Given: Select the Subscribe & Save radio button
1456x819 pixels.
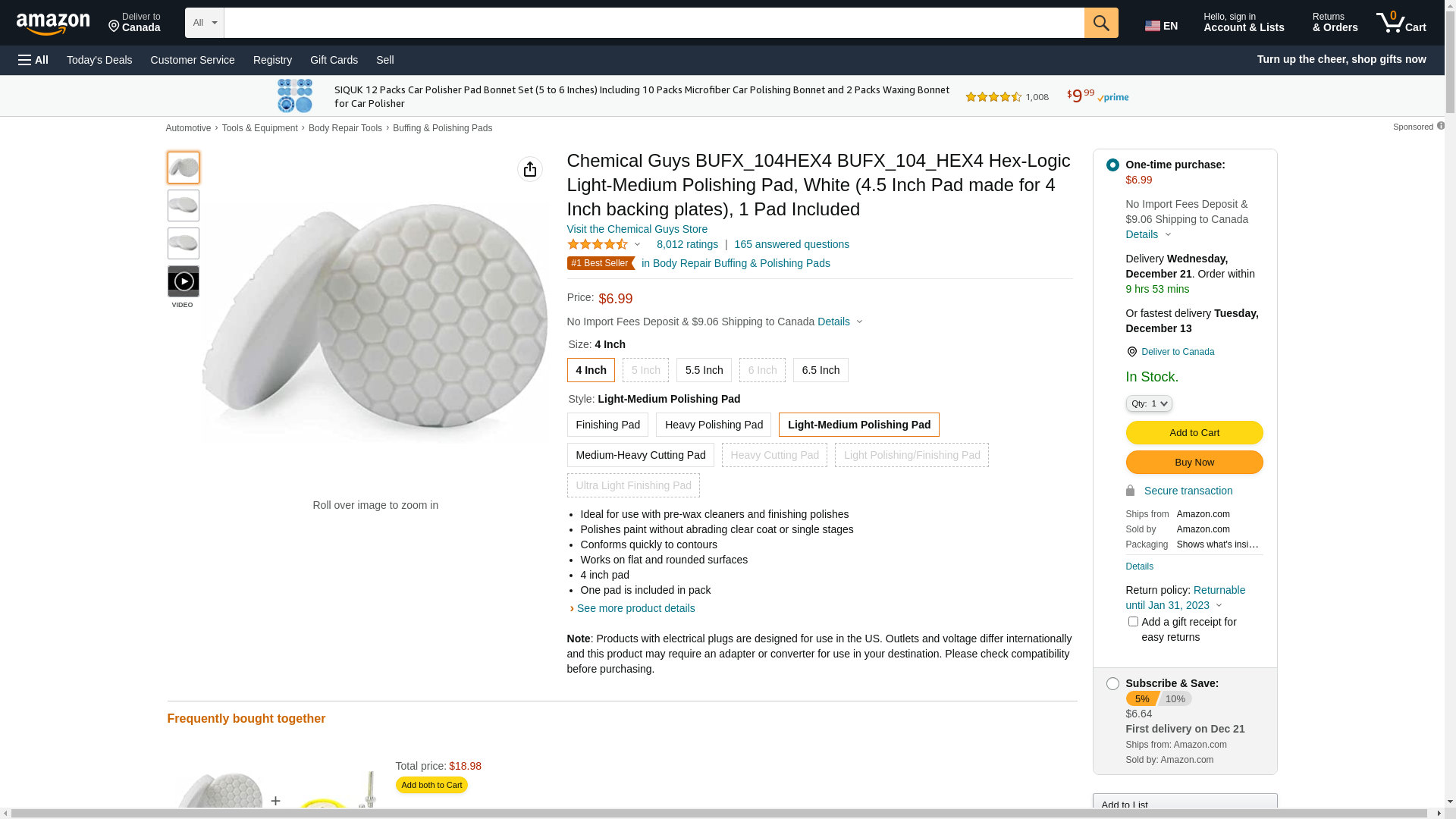Looking at the screenshot, I should [1112, 684].
